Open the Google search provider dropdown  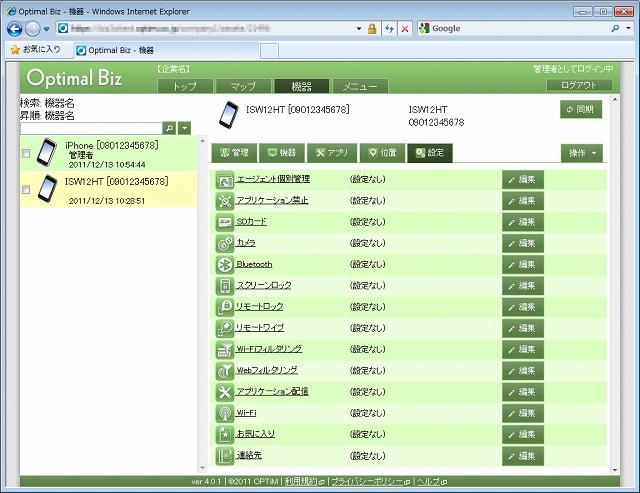(628, 28)
